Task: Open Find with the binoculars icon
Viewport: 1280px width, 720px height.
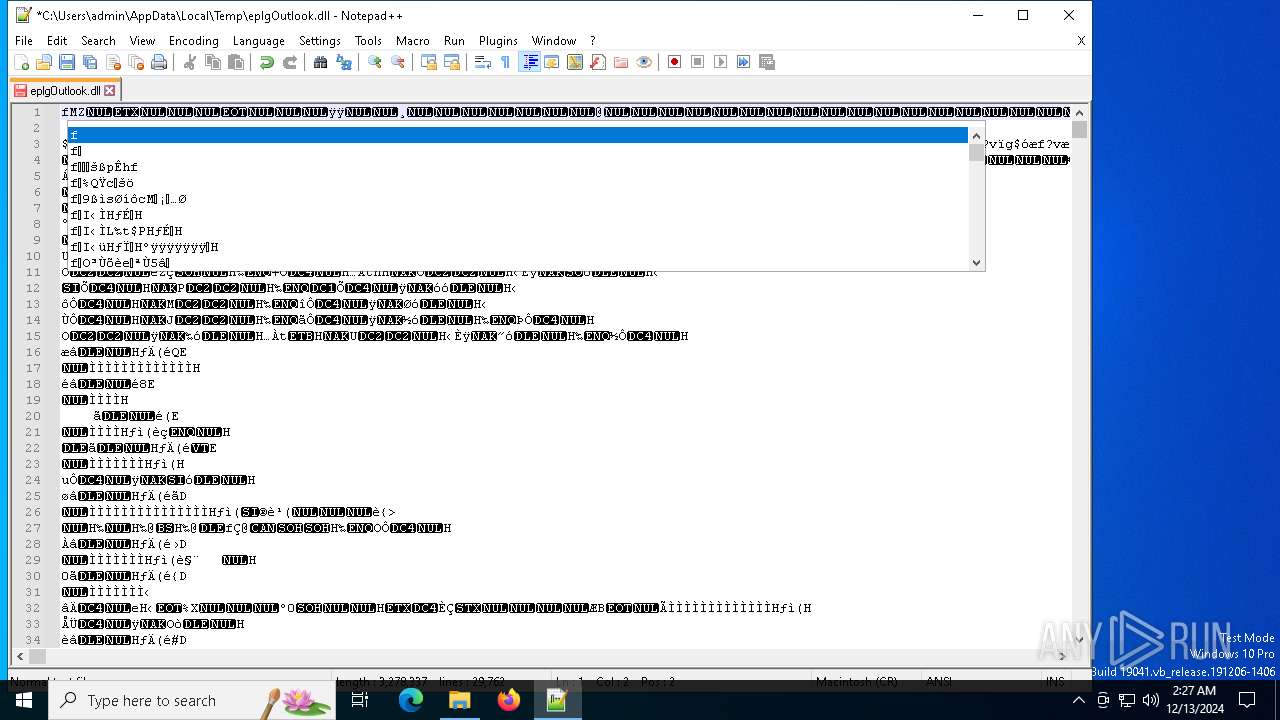Action: (321, 62)
